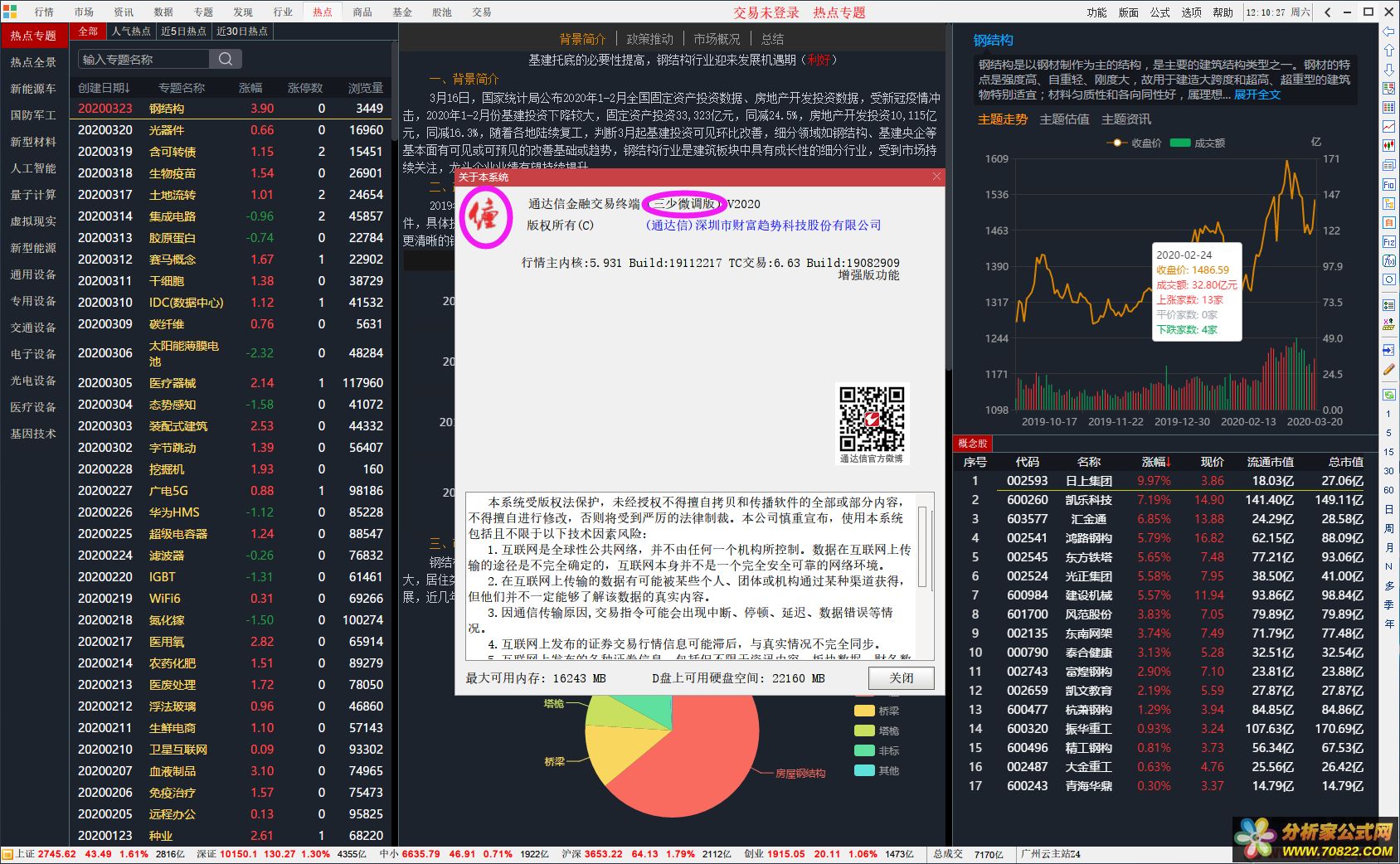Toggle the 收盘价 legend item in the chart
1400x864 pixels.
pyautogui.click(x=1133, y=143)
